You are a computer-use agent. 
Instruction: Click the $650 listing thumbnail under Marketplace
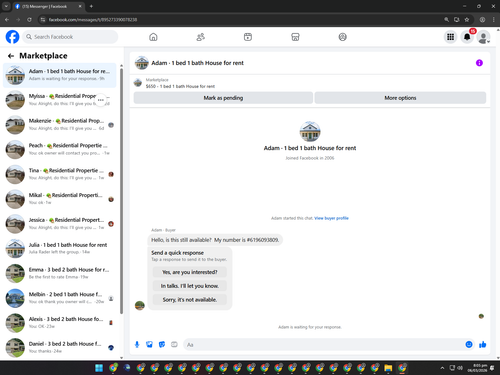point(138,83)
